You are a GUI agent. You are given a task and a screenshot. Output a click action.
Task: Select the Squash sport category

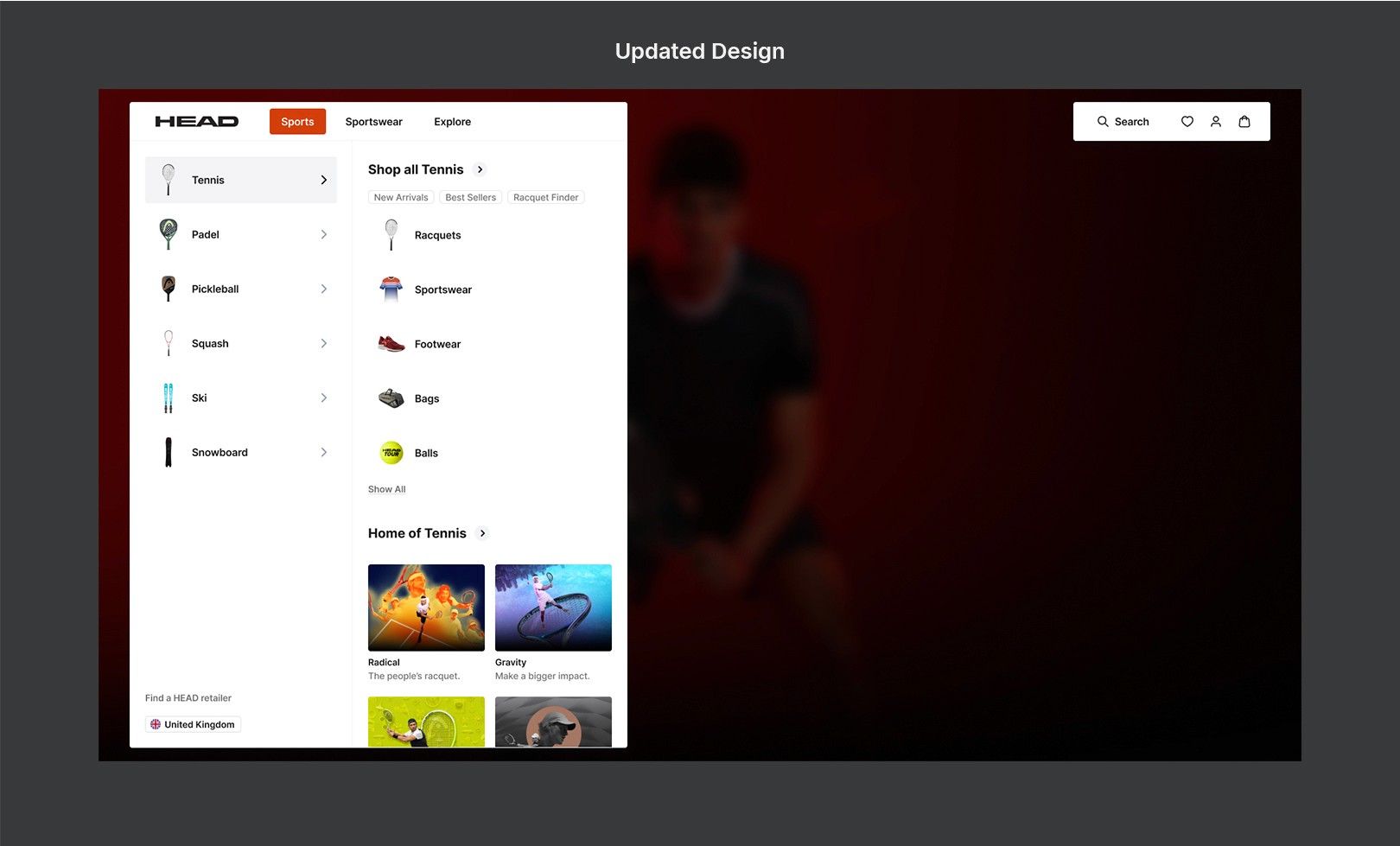[241, 343]
